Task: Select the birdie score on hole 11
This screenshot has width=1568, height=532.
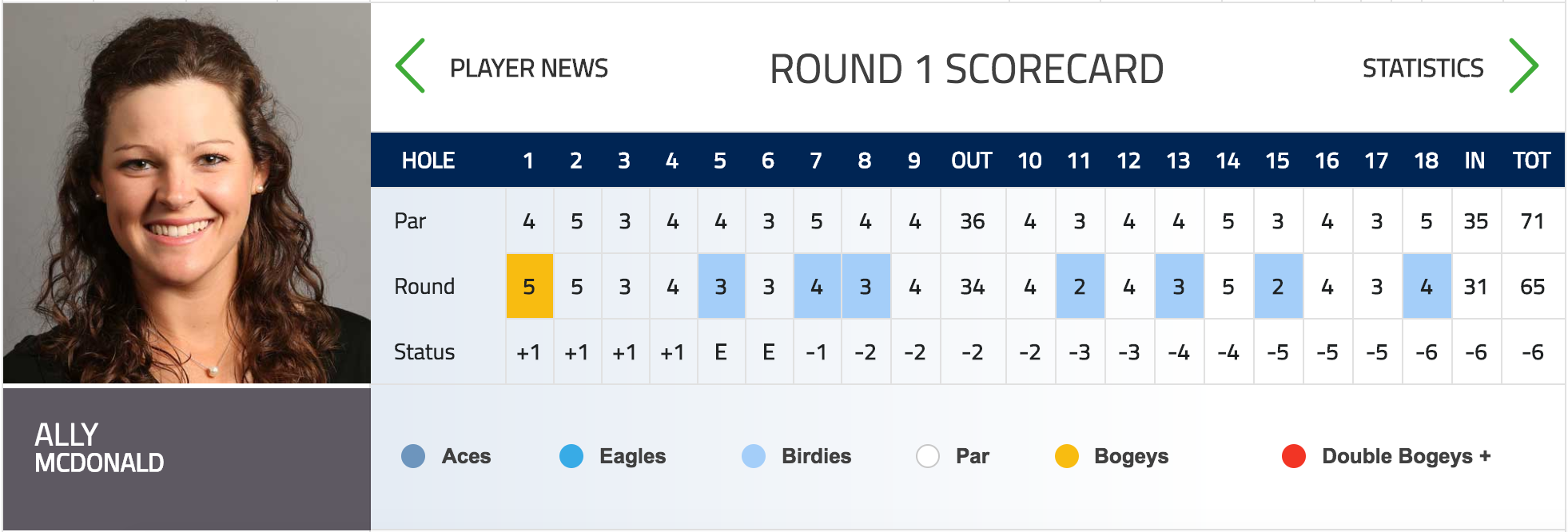Action: pyautogui.click(x=1080, y=286)
